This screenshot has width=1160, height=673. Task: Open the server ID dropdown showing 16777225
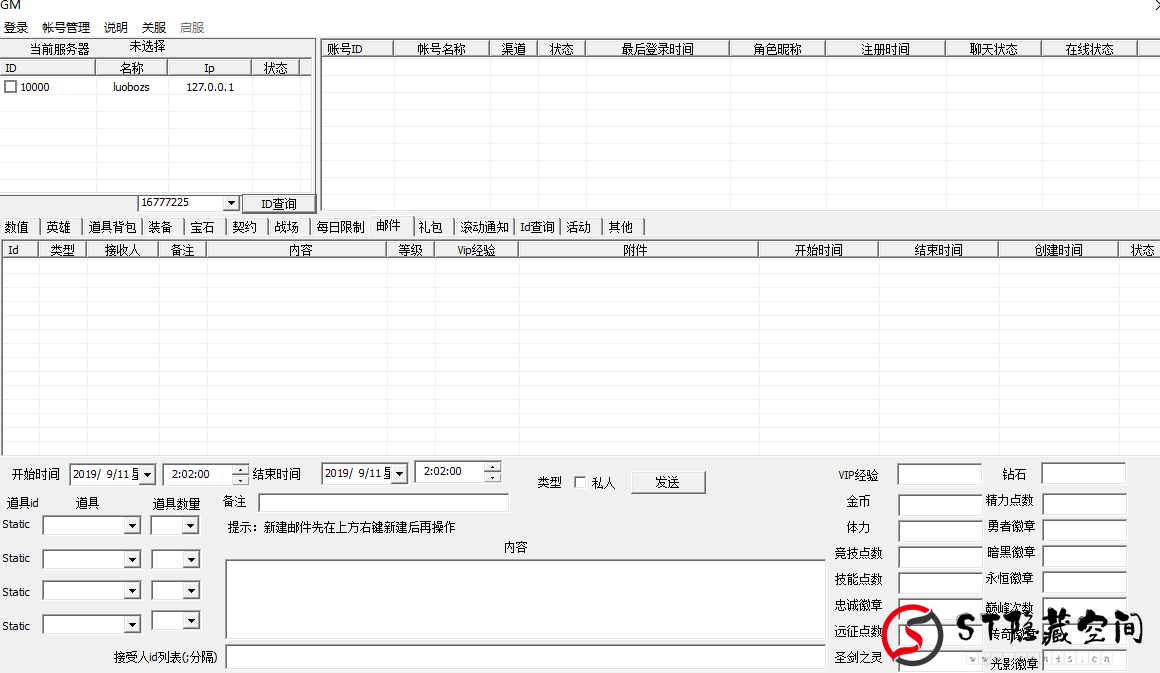231,203
